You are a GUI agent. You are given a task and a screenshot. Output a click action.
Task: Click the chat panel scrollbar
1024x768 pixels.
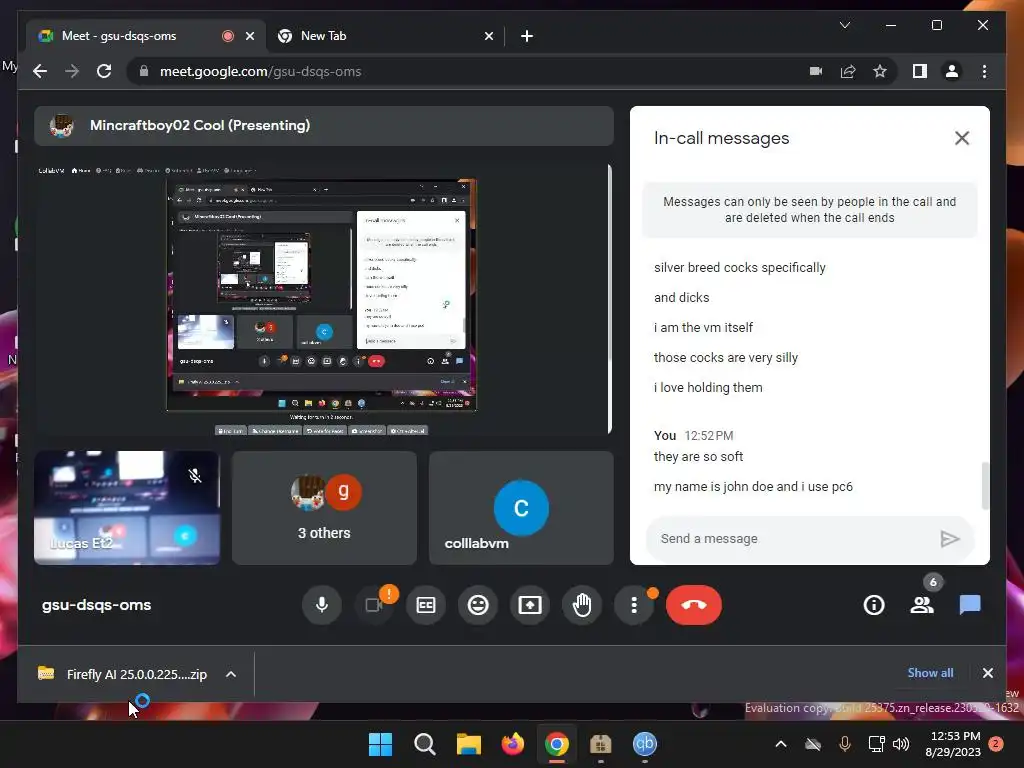coord(985,485)
